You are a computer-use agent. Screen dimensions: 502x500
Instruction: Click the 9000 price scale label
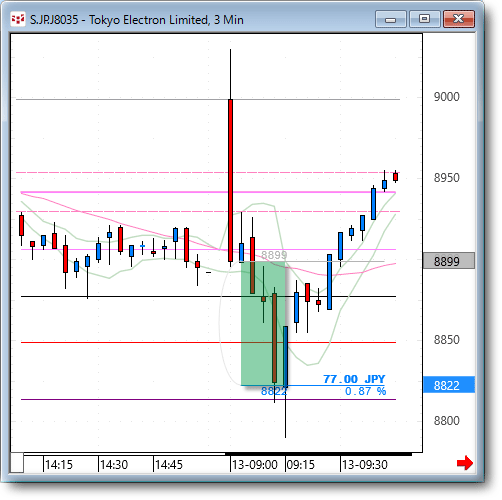click(x=447, y=97)
